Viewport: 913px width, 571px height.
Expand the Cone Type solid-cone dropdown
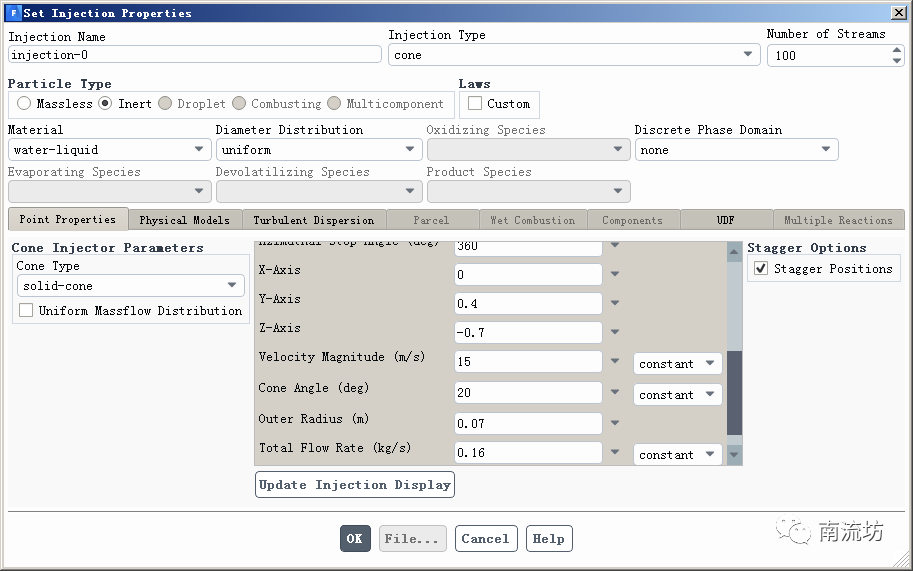[131, 286]
